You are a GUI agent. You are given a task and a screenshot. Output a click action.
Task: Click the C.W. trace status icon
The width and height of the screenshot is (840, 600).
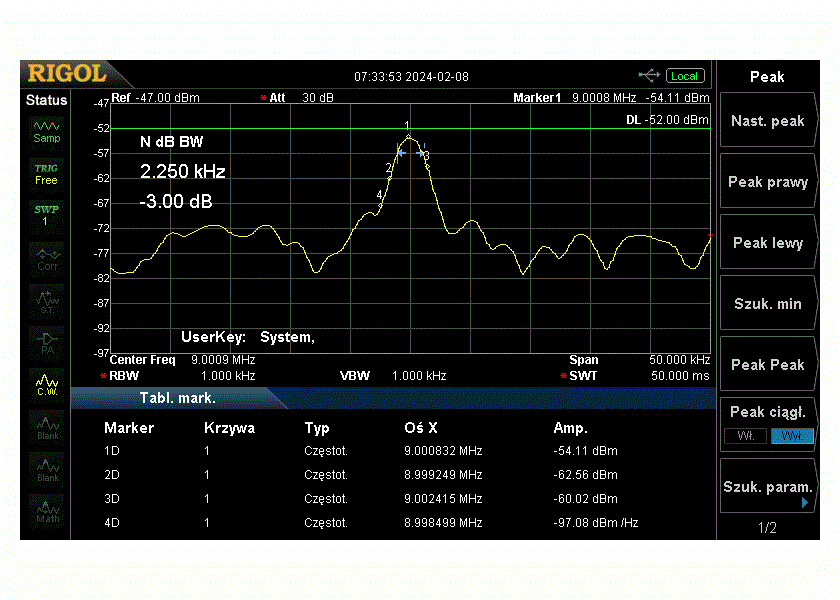[46, 384]
